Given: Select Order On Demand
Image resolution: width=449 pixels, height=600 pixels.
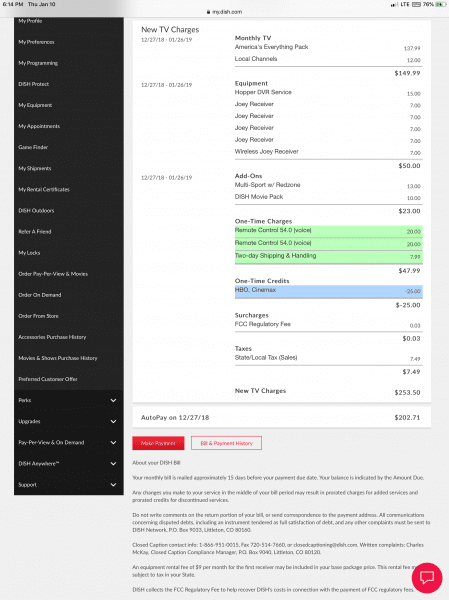Looking at the screenshot, I should coord(40,295).
